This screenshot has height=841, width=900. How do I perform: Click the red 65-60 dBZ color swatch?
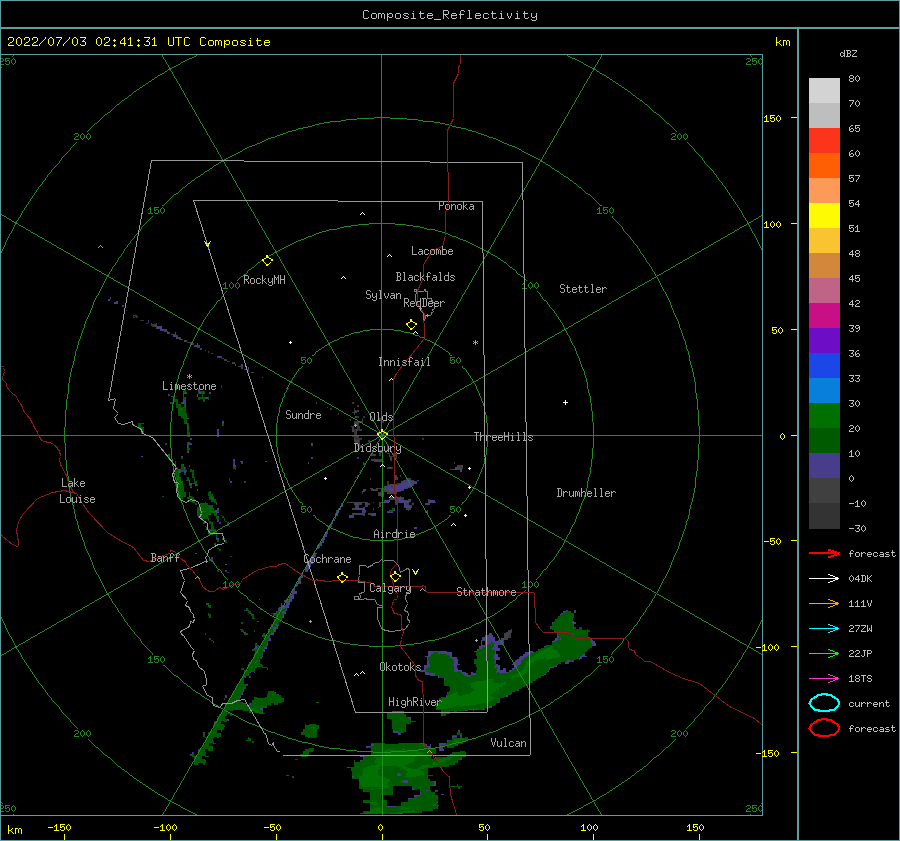pyautogui.click(x=824, y=141)
